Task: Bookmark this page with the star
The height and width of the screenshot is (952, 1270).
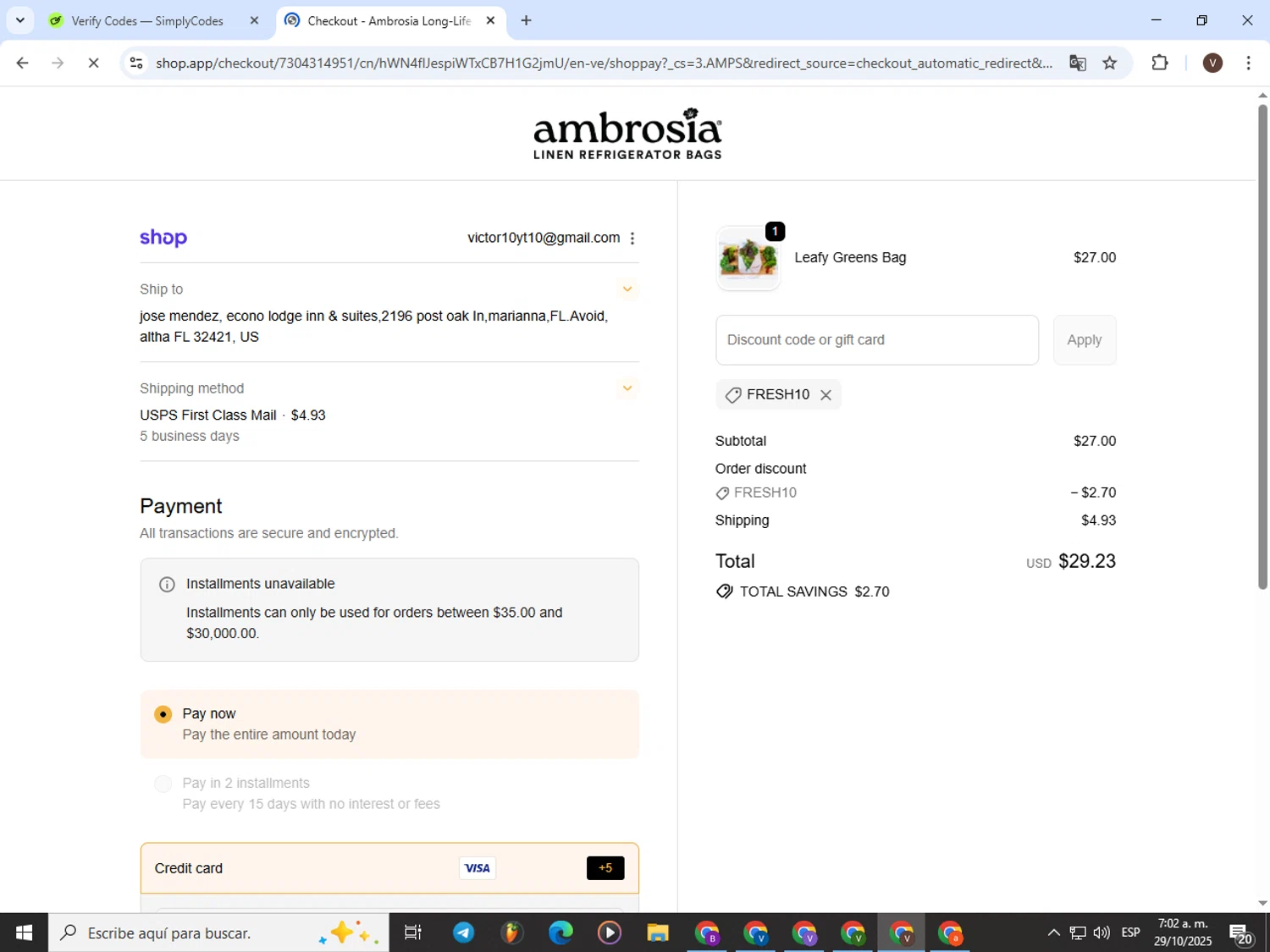Action: (x=1109, y=63)
